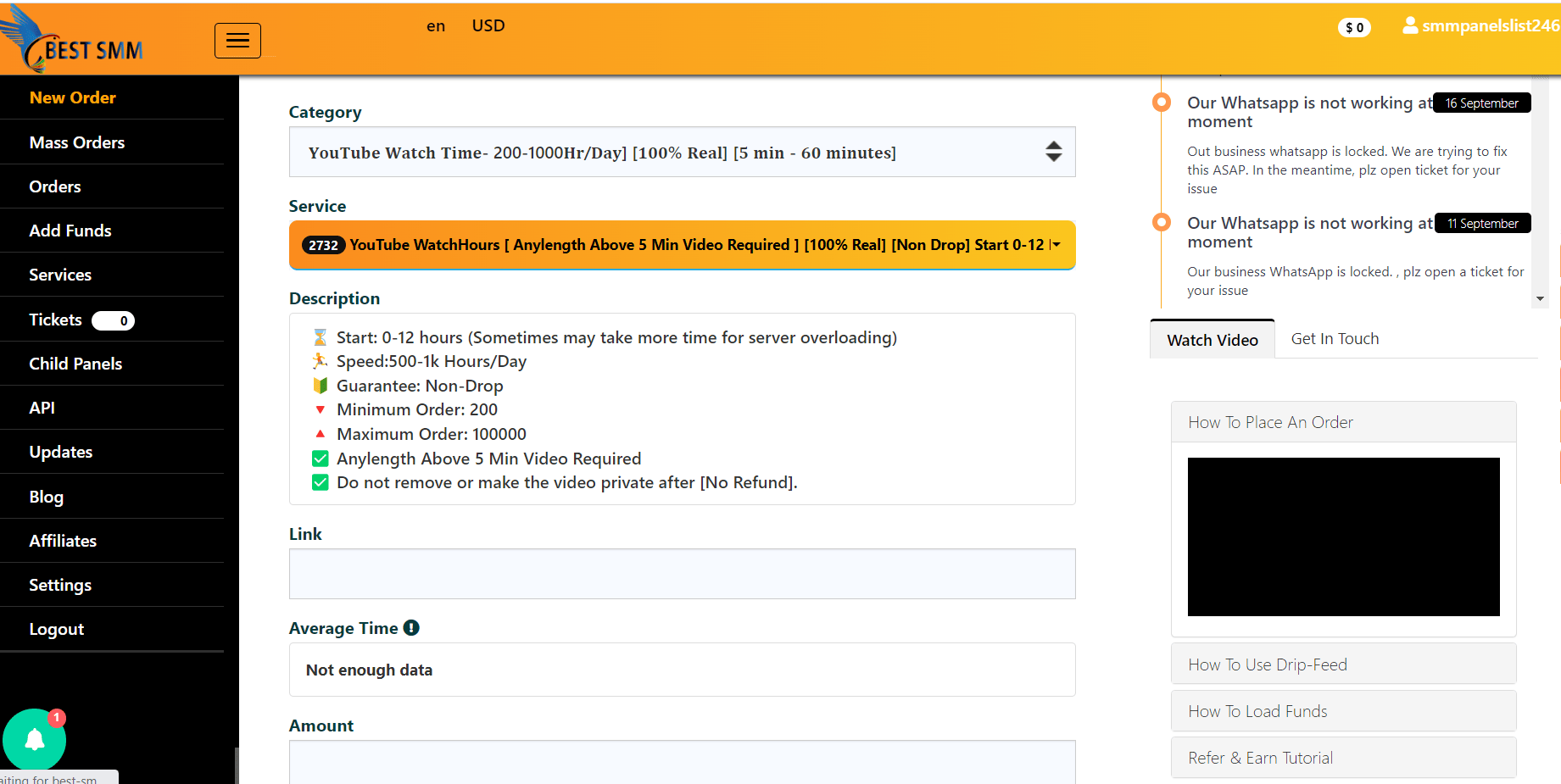Switch to the Get In Touch tab
The height and width of the screenshot is (784, 1561).
pyautogui.click(x=1335, y=339)
